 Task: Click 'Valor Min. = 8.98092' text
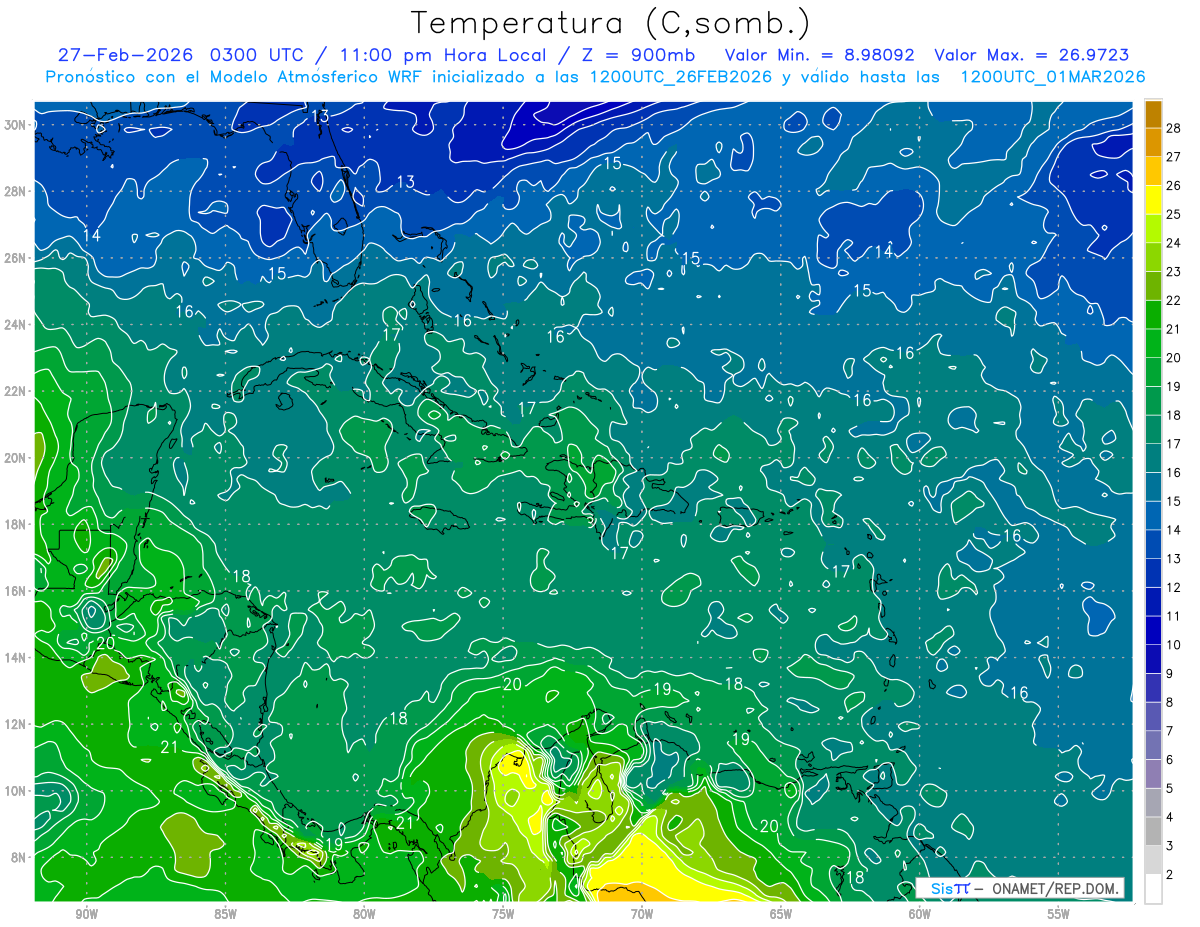818,55
